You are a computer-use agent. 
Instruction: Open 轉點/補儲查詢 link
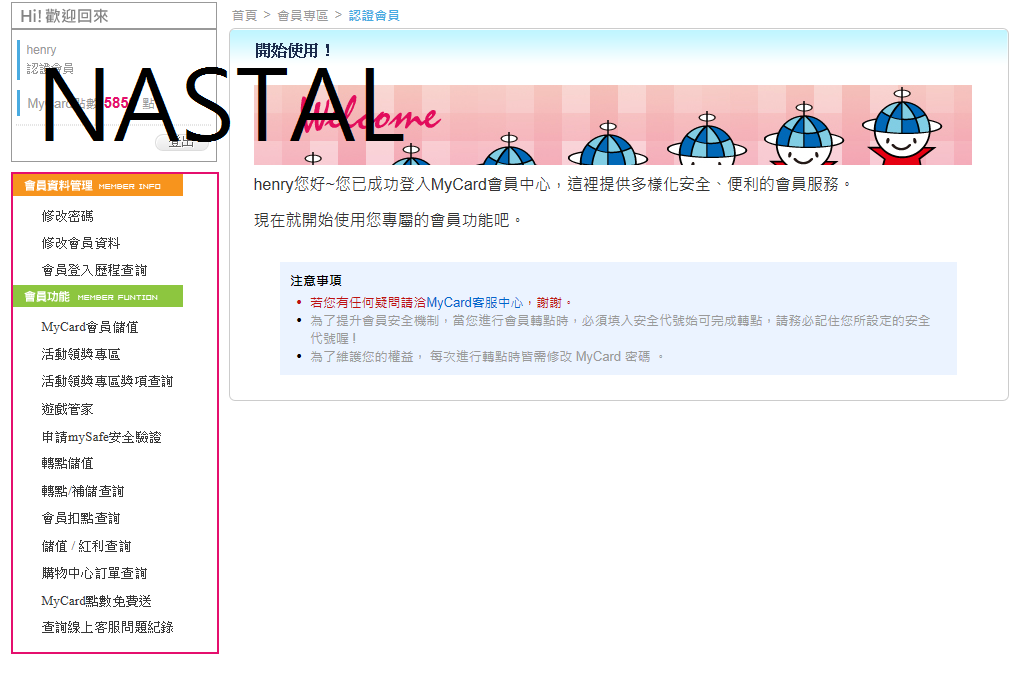pos(83,491)
